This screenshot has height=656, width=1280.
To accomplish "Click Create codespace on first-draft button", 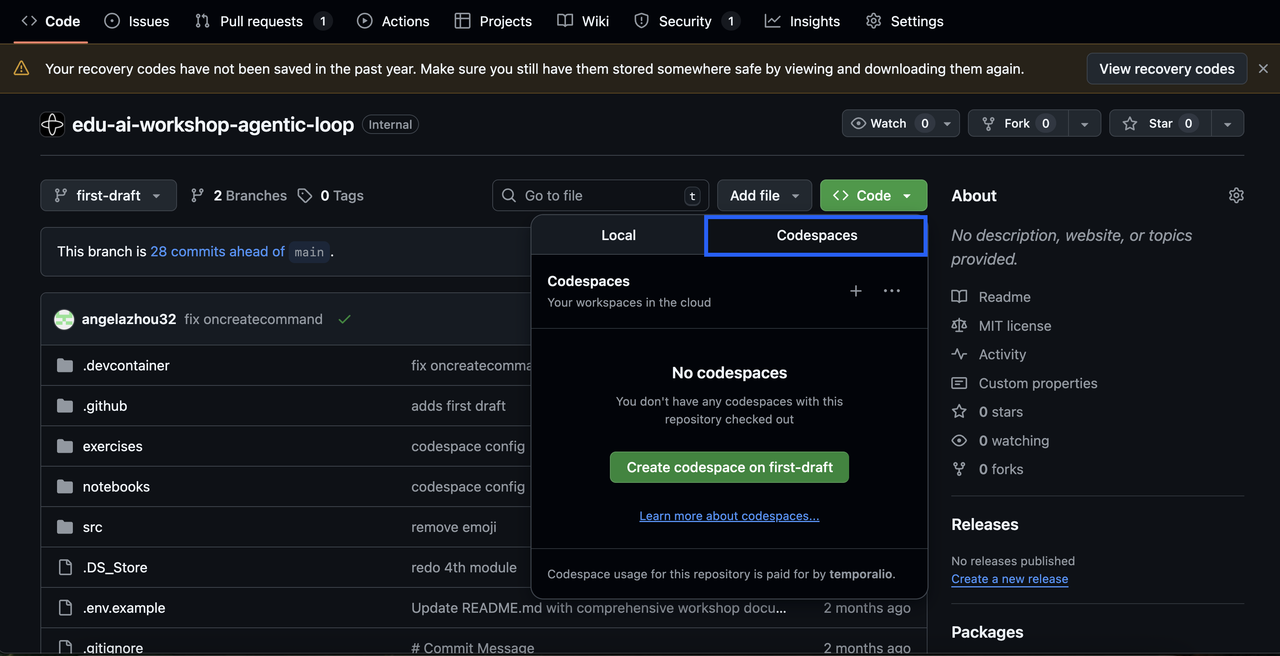I will (x=729, y=467).
